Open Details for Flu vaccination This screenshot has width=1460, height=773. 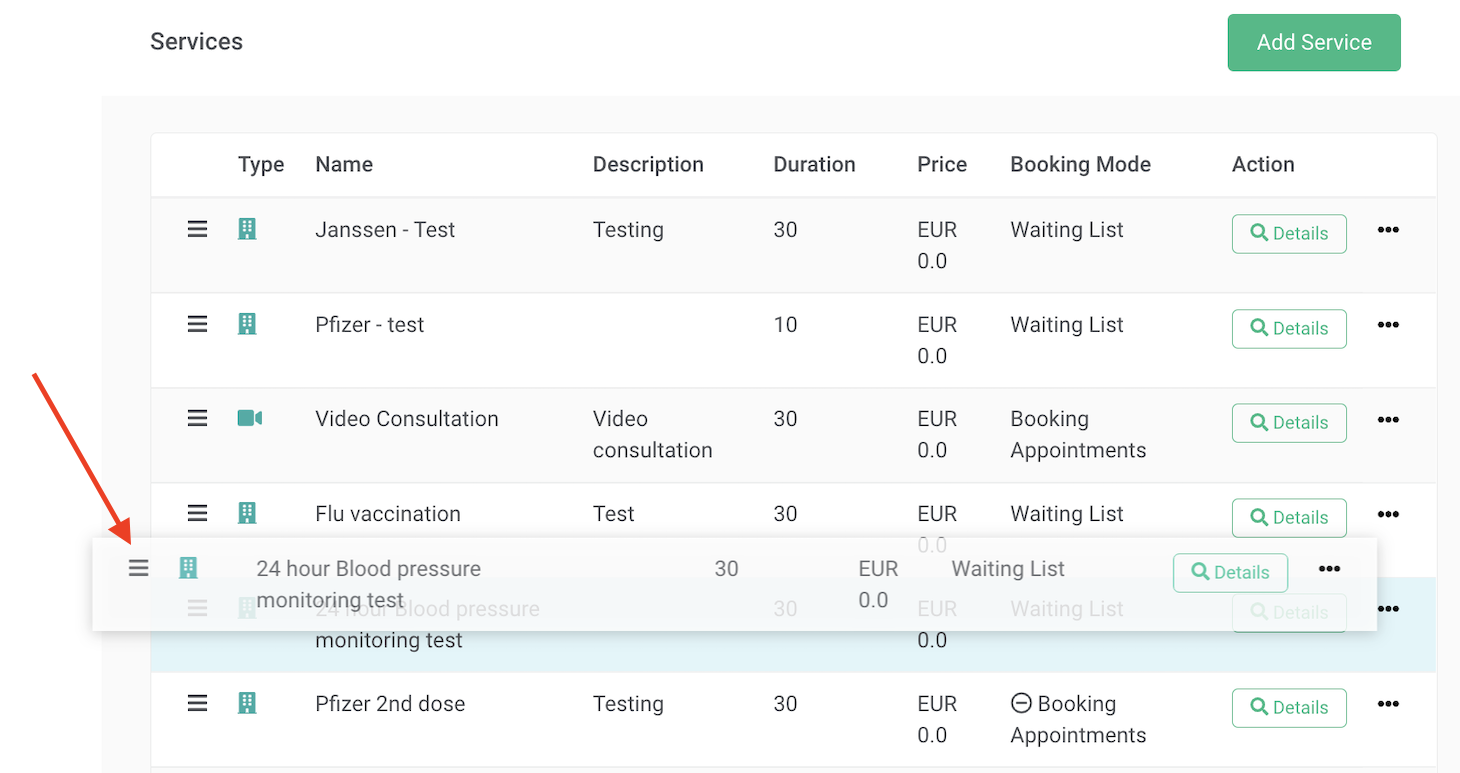(1289, 518)
